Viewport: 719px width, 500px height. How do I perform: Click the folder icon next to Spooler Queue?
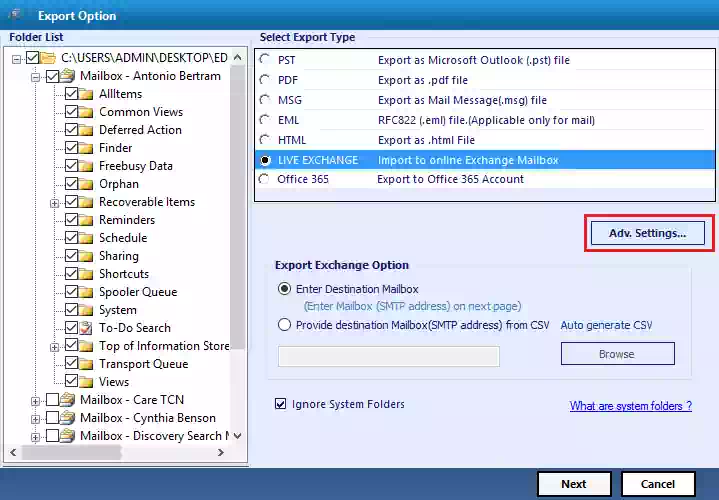pos(86,292)
